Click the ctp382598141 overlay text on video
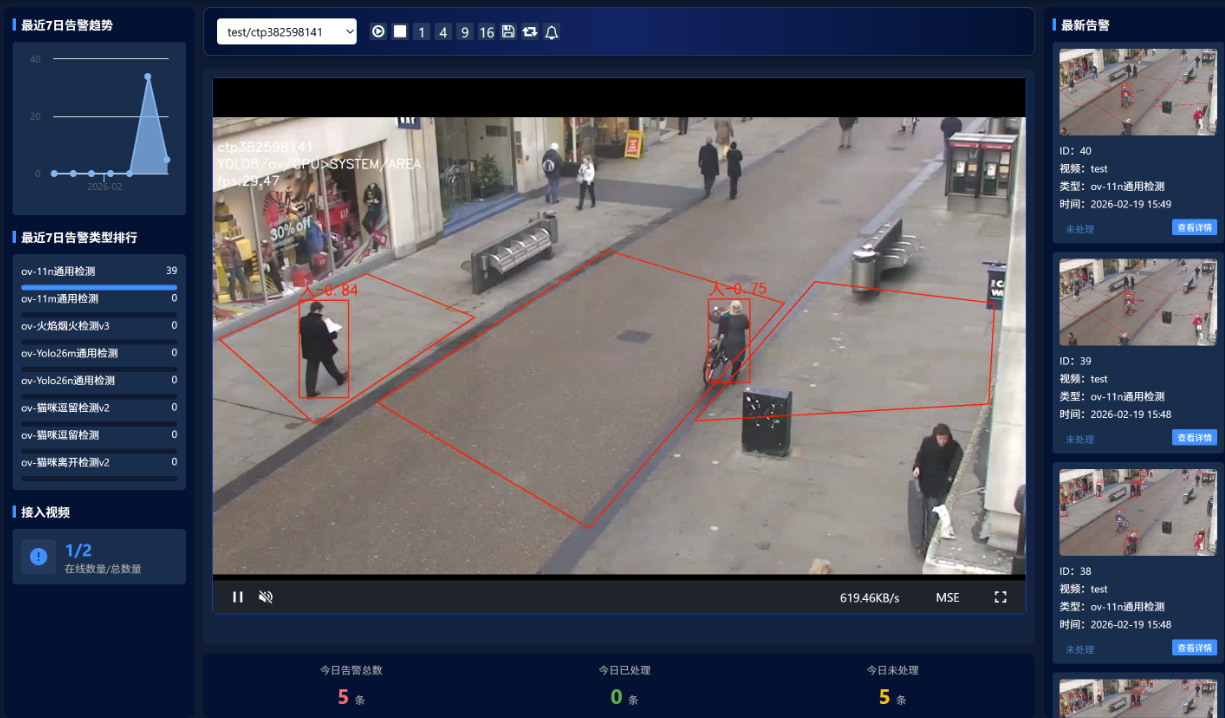This screenshot has width=1225, height=718. pos(265,147)
